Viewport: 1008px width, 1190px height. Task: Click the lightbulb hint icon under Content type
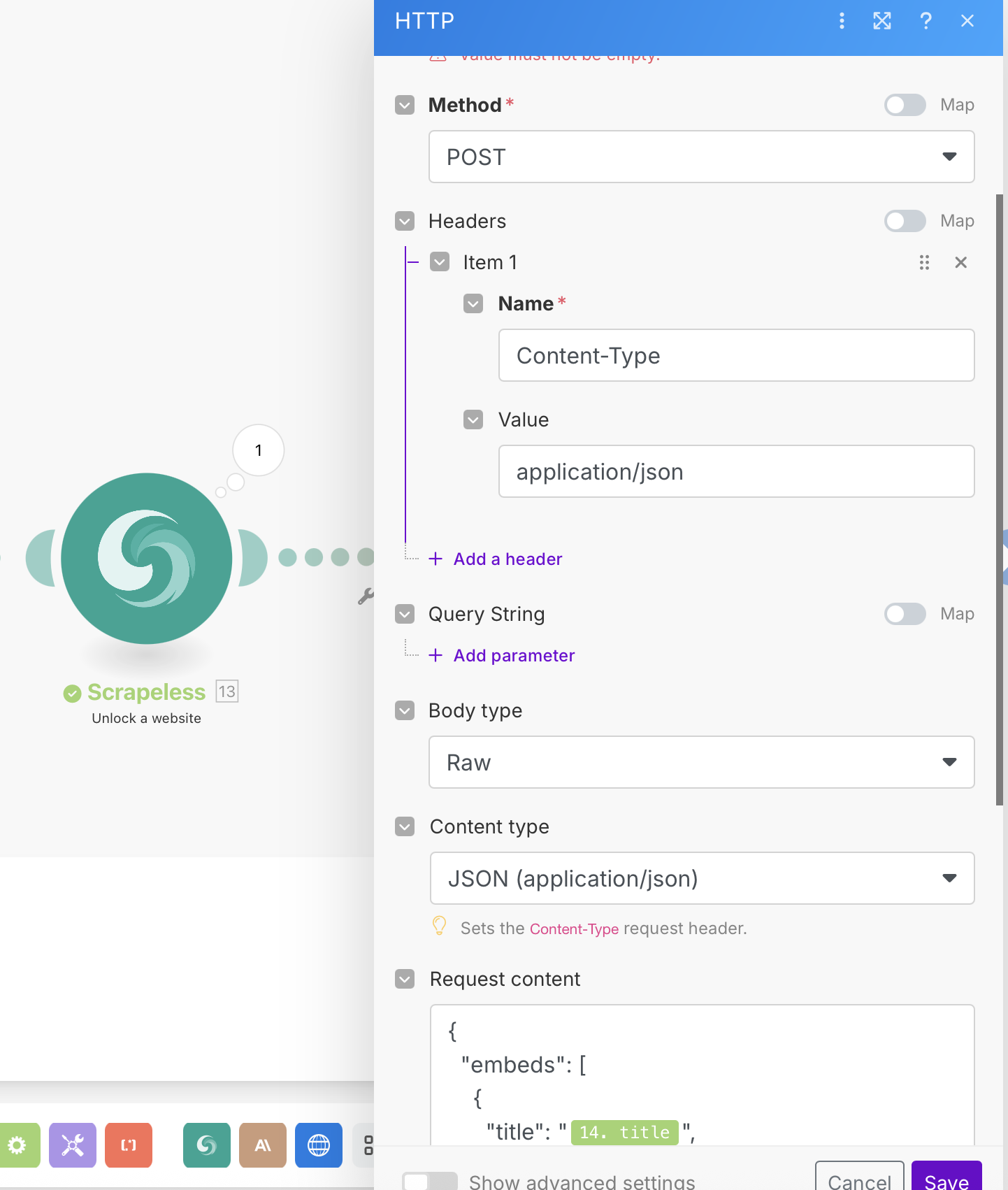coord(439,926)
